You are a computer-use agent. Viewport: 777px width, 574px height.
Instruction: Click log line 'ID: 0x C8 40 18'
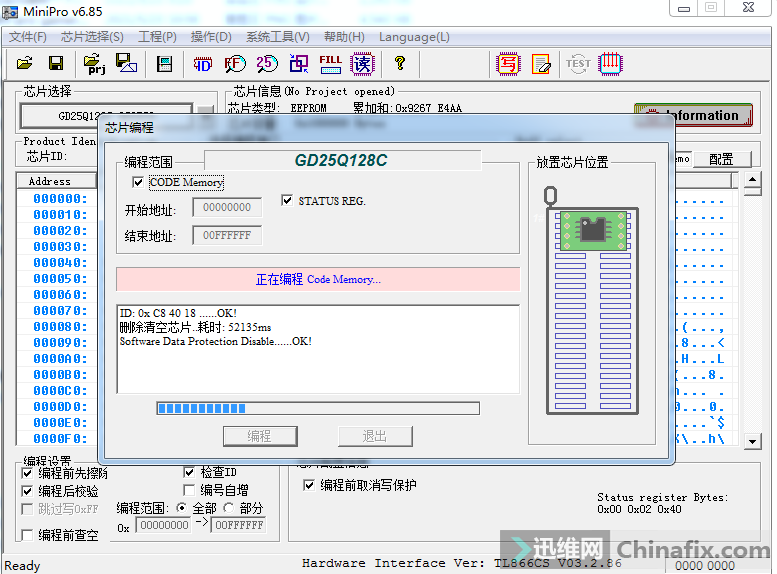pyautogui.click(x=178, y=313)
